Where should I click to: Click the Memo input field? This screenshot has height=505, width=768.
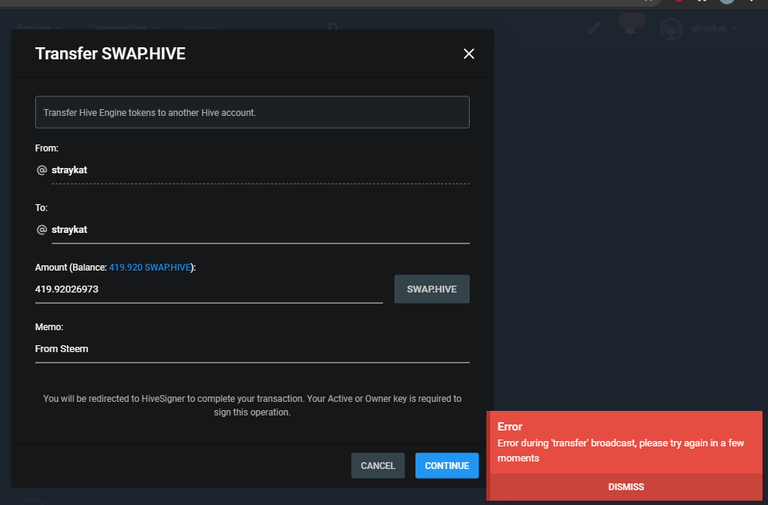252,349
